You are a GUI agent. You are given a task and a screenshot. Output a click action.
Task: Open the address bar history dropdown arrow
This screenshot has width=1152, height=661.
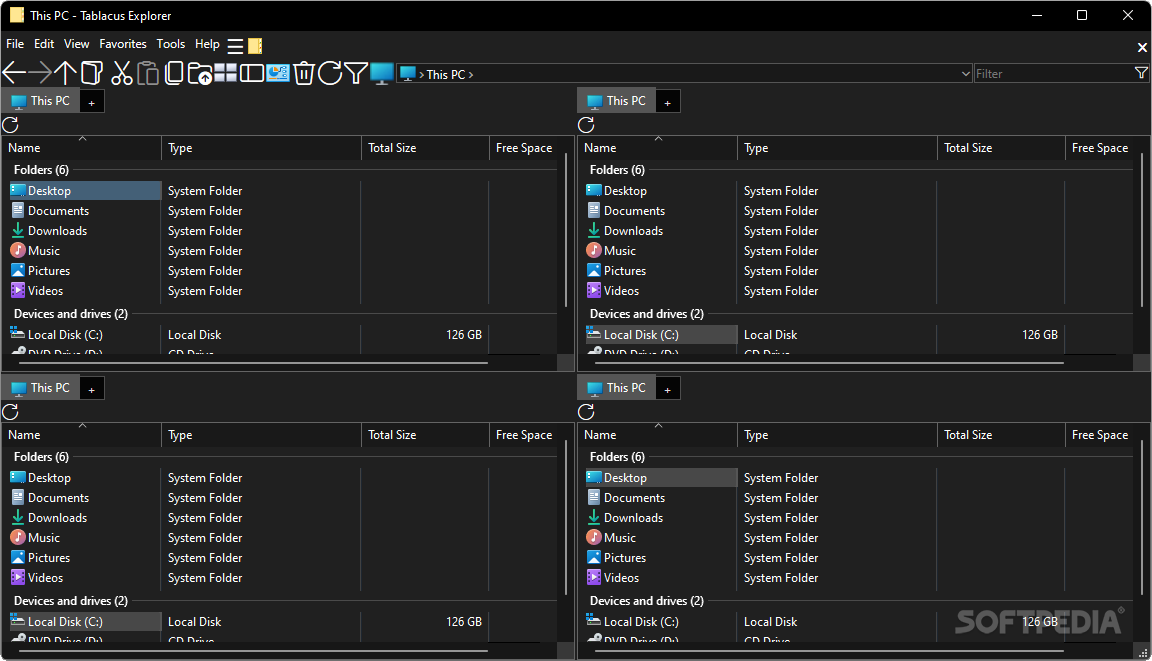tap(965, 73)
